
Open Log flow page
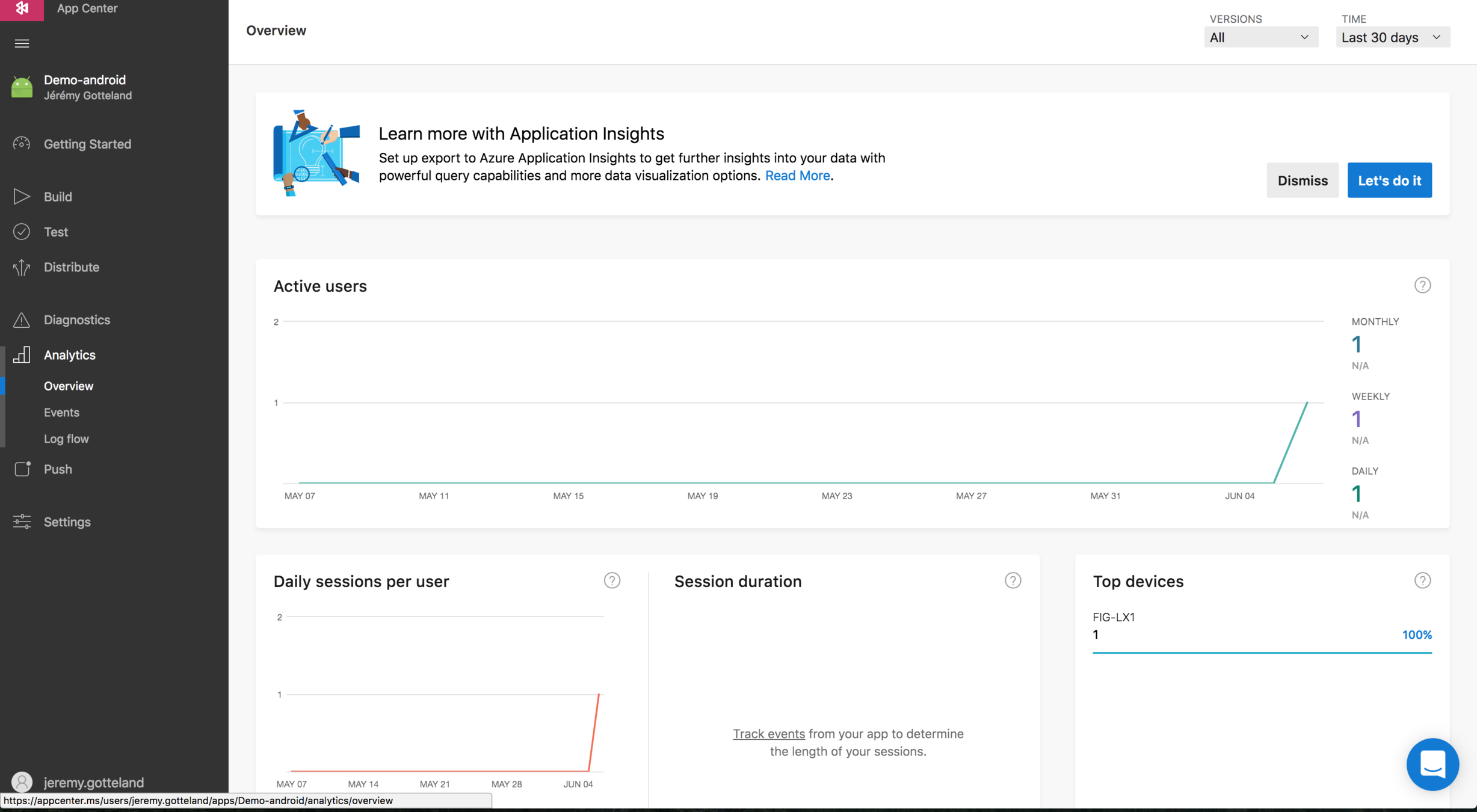[66, 439]
